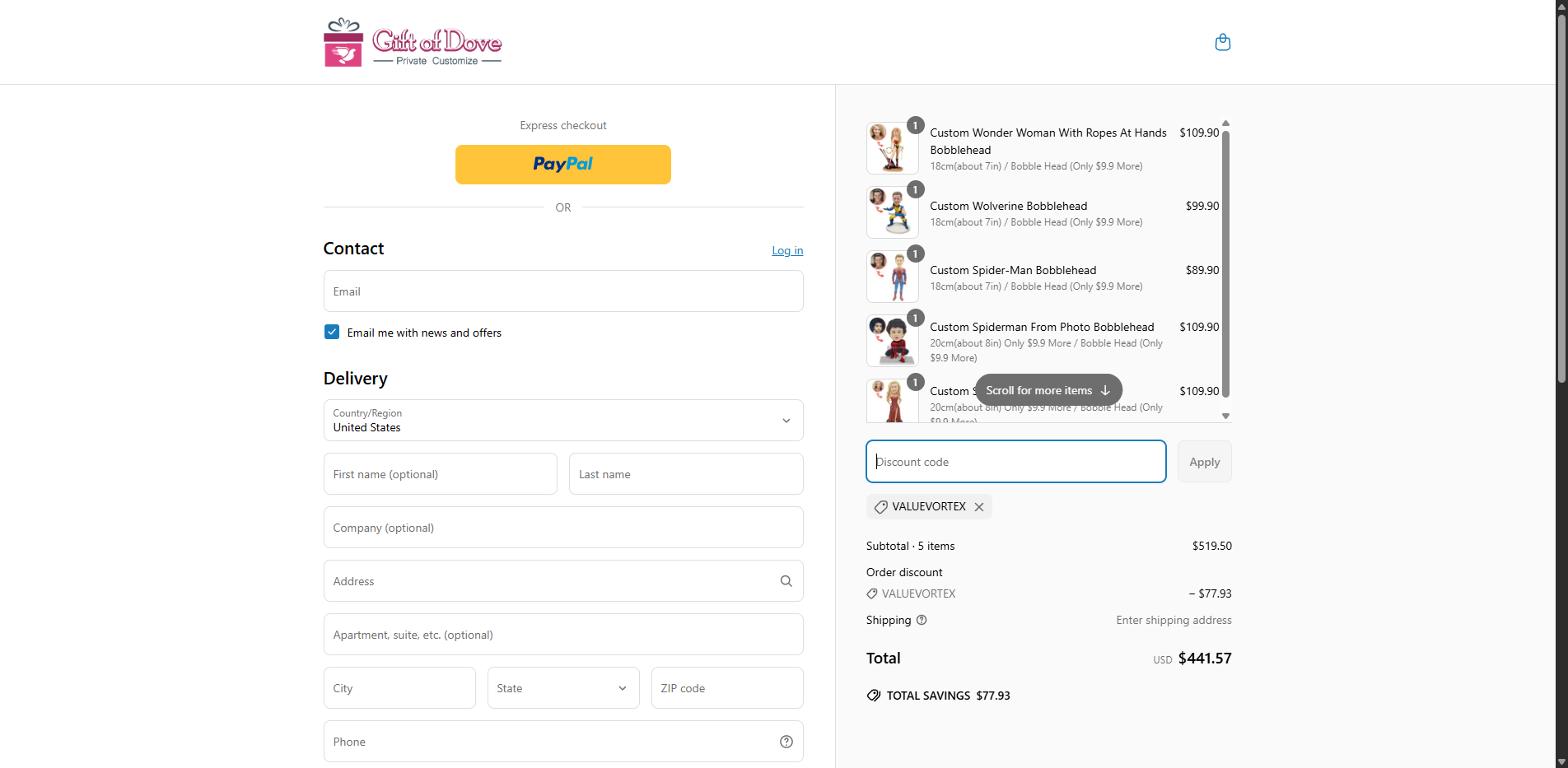Click the order list scroll-up arrow

(1225, 123)
